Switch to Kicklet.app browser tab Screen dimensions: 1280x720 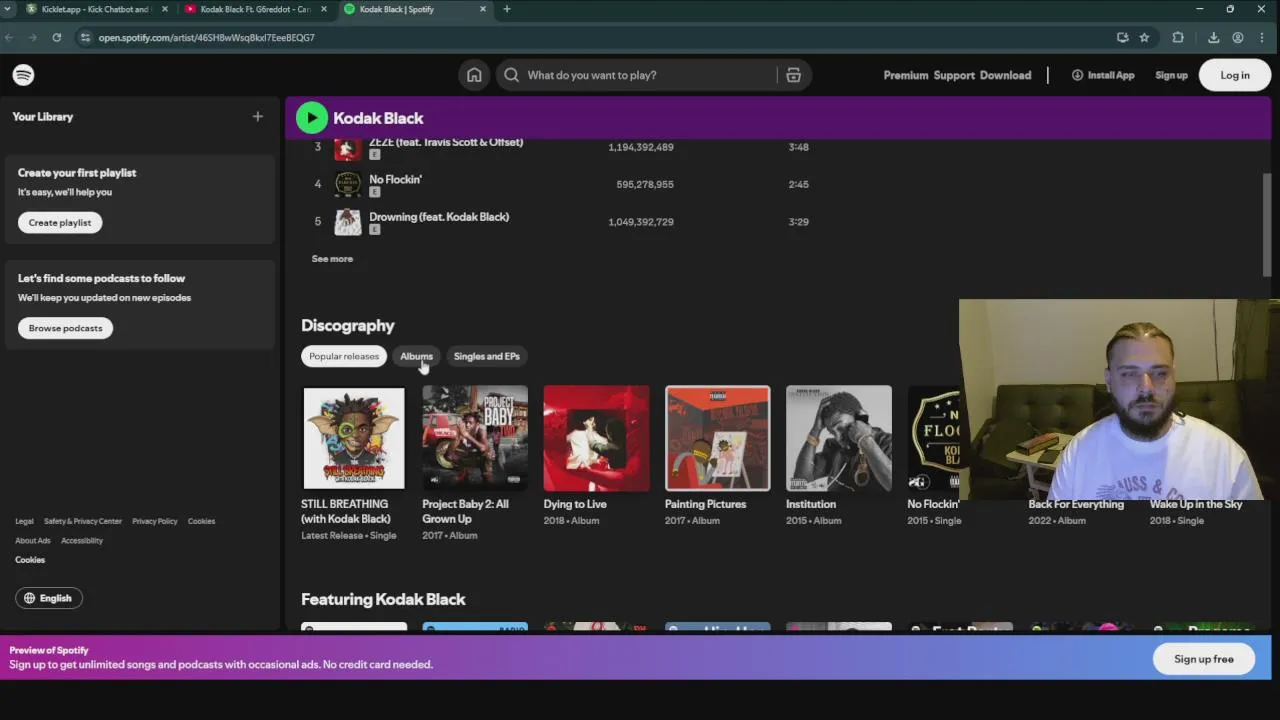[x=95, y=9]
